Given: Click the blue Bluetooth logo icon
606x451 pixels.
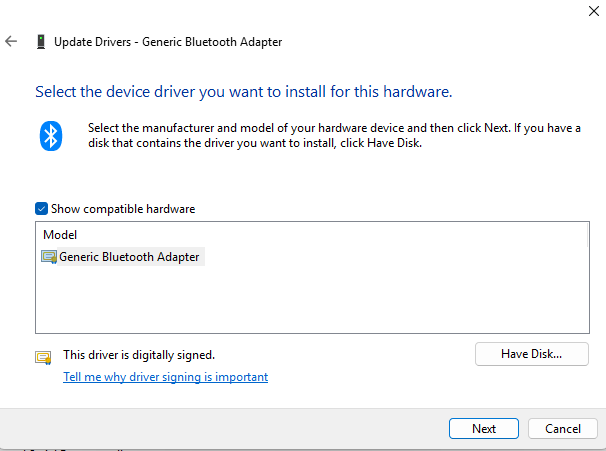Looking at the screenshot, I should (51, 136).
